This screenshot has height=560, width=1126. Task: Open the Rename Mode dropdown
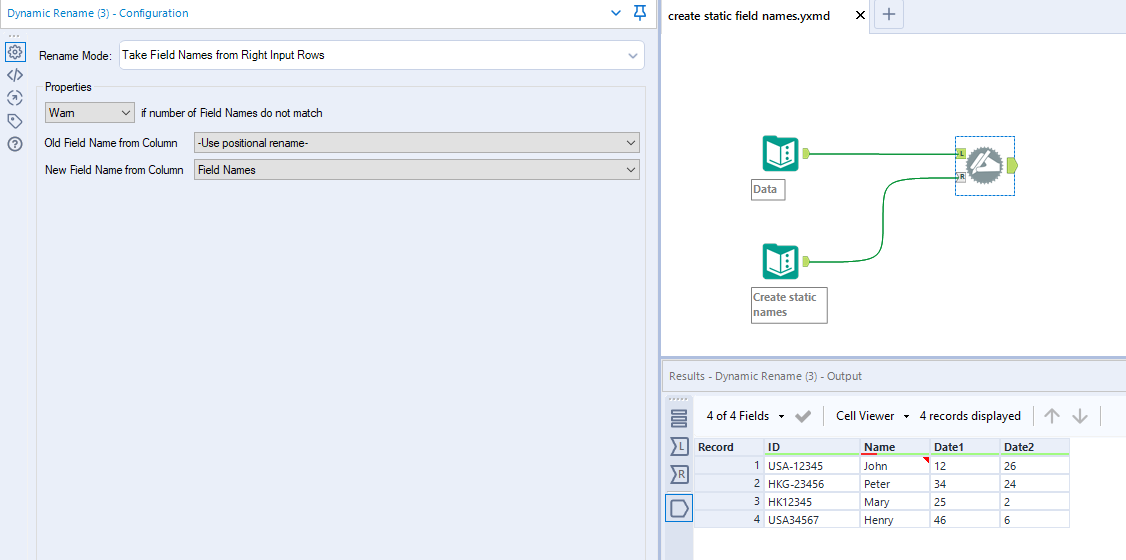point(382,56)
